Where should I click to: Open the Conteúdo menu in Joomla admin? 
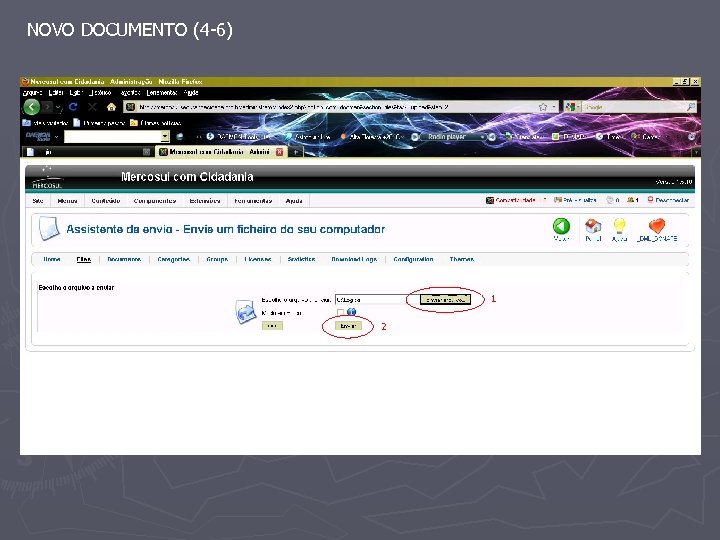pos(106,201)
